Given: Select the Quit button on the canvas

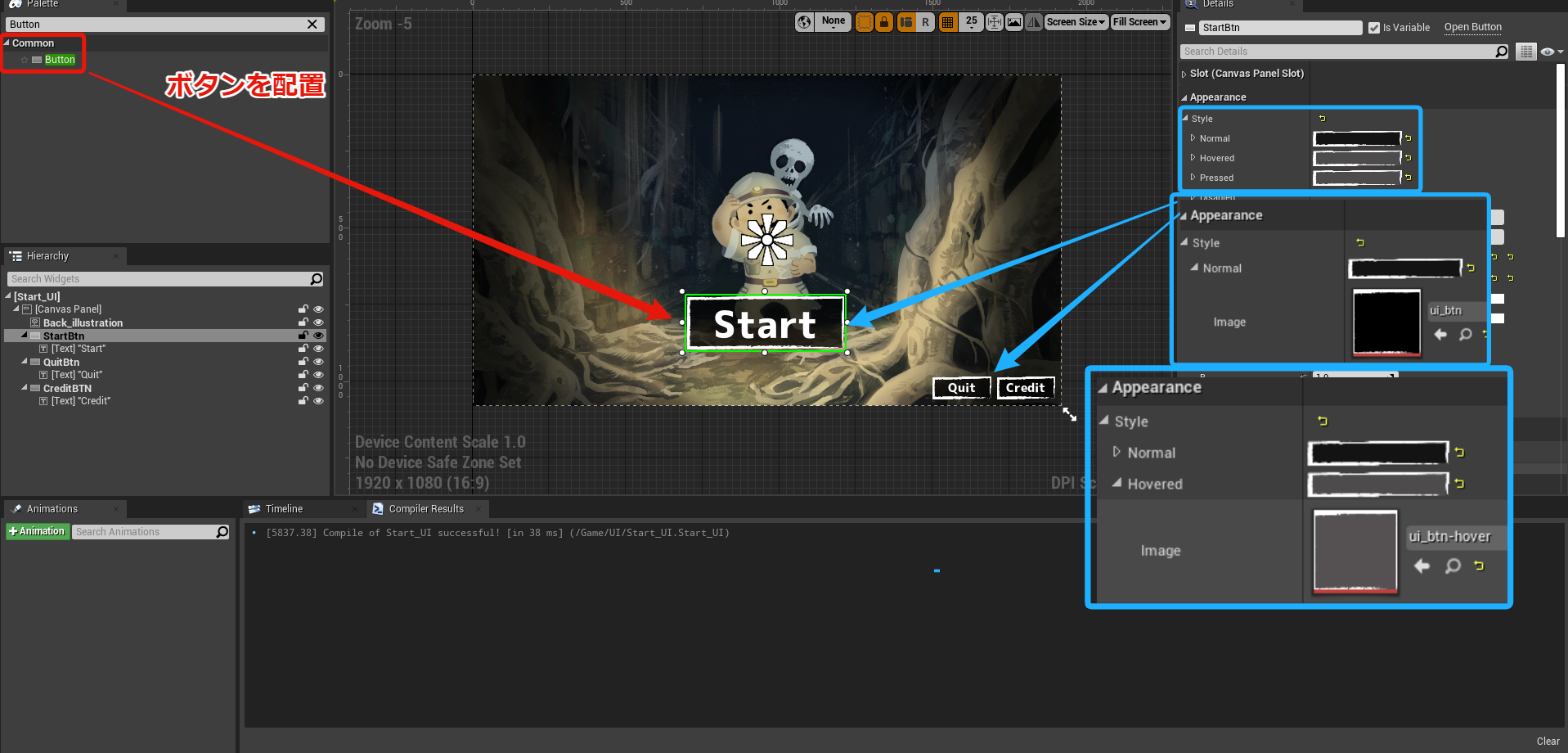Looking at the screenshot, I should tap(962, 388).
